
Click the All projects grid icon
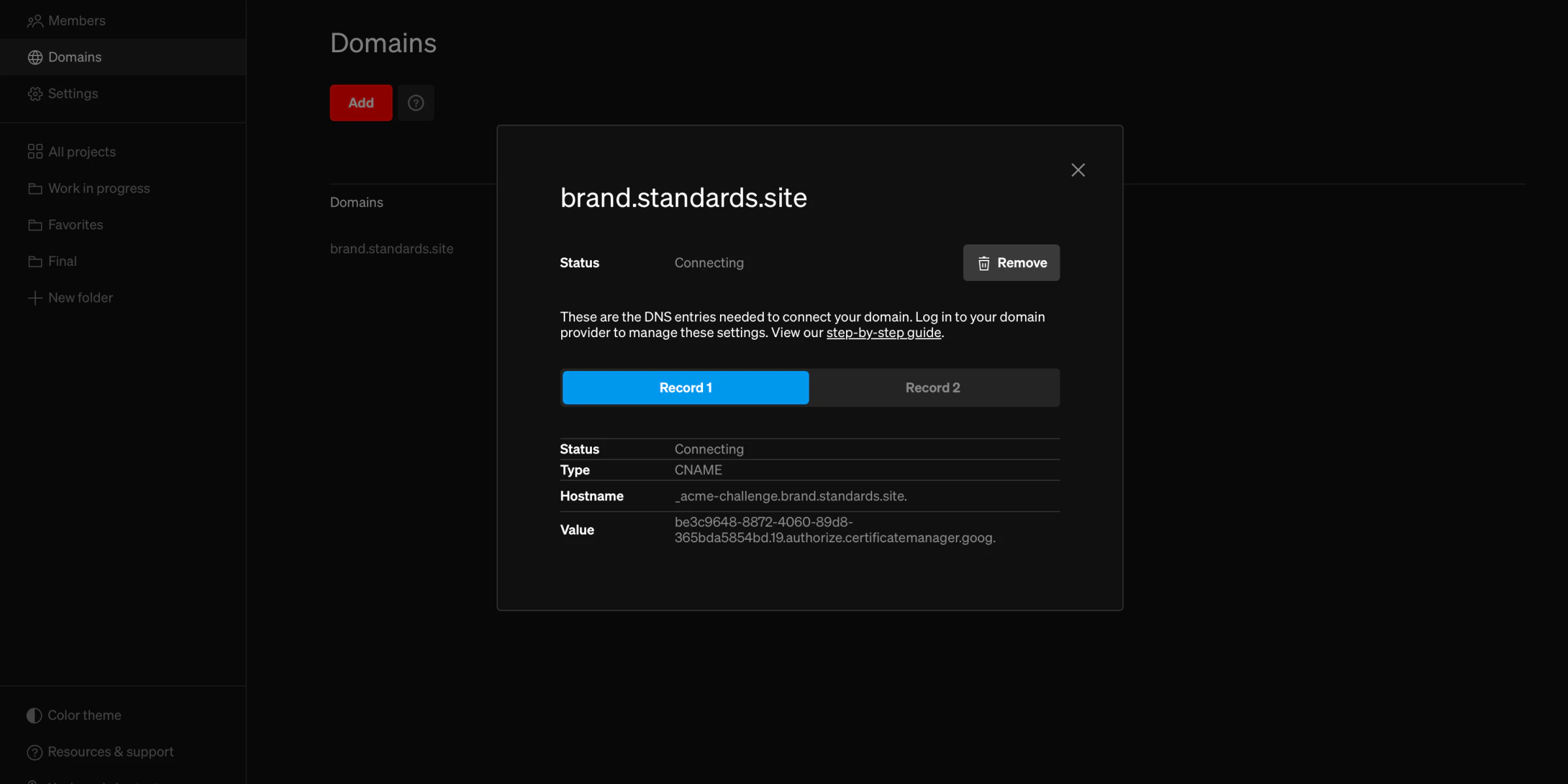click(x=35, y=151)
